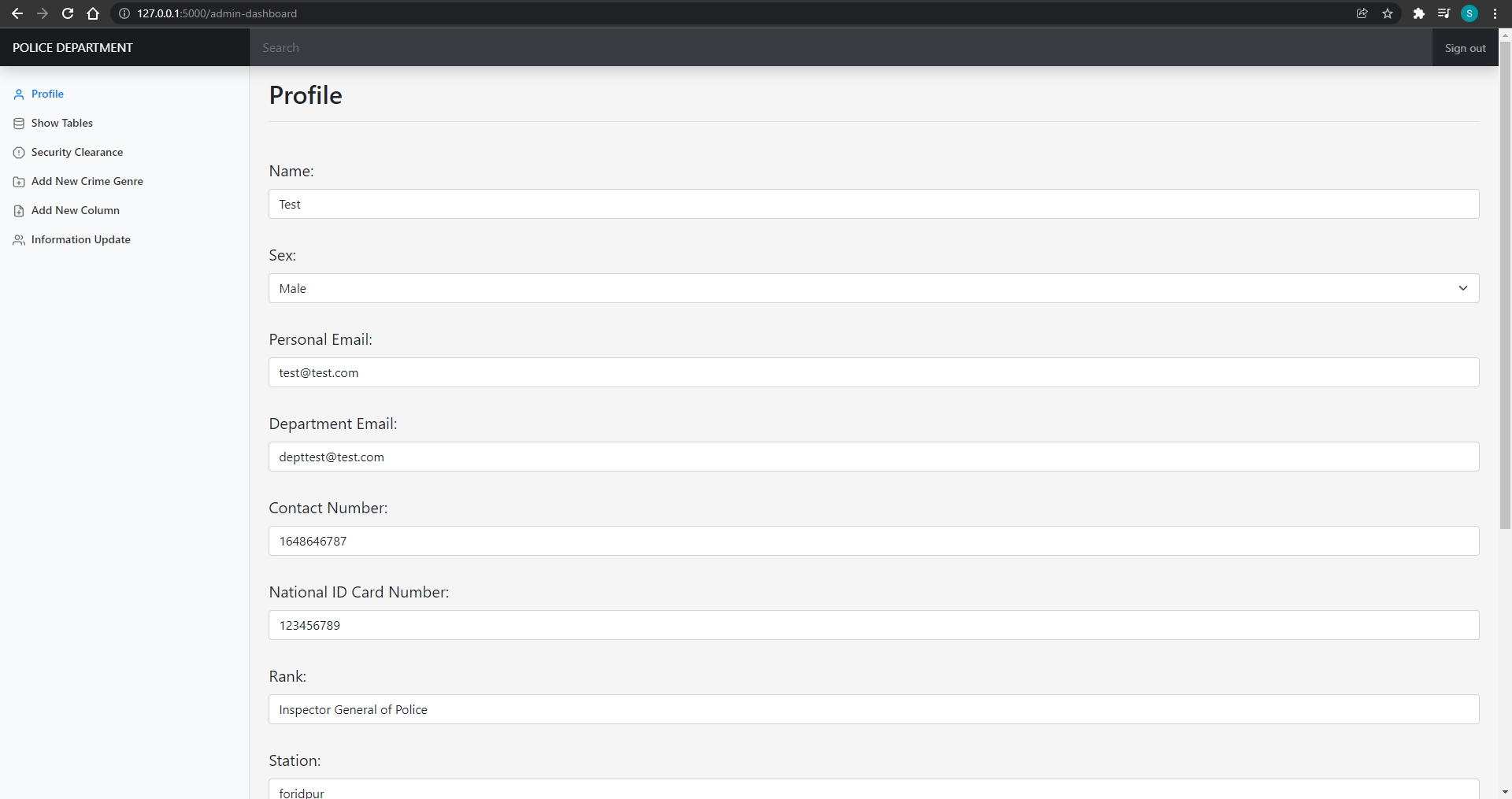Select Add New Column menu item
1512x799 pixels.
pos(76,210)
